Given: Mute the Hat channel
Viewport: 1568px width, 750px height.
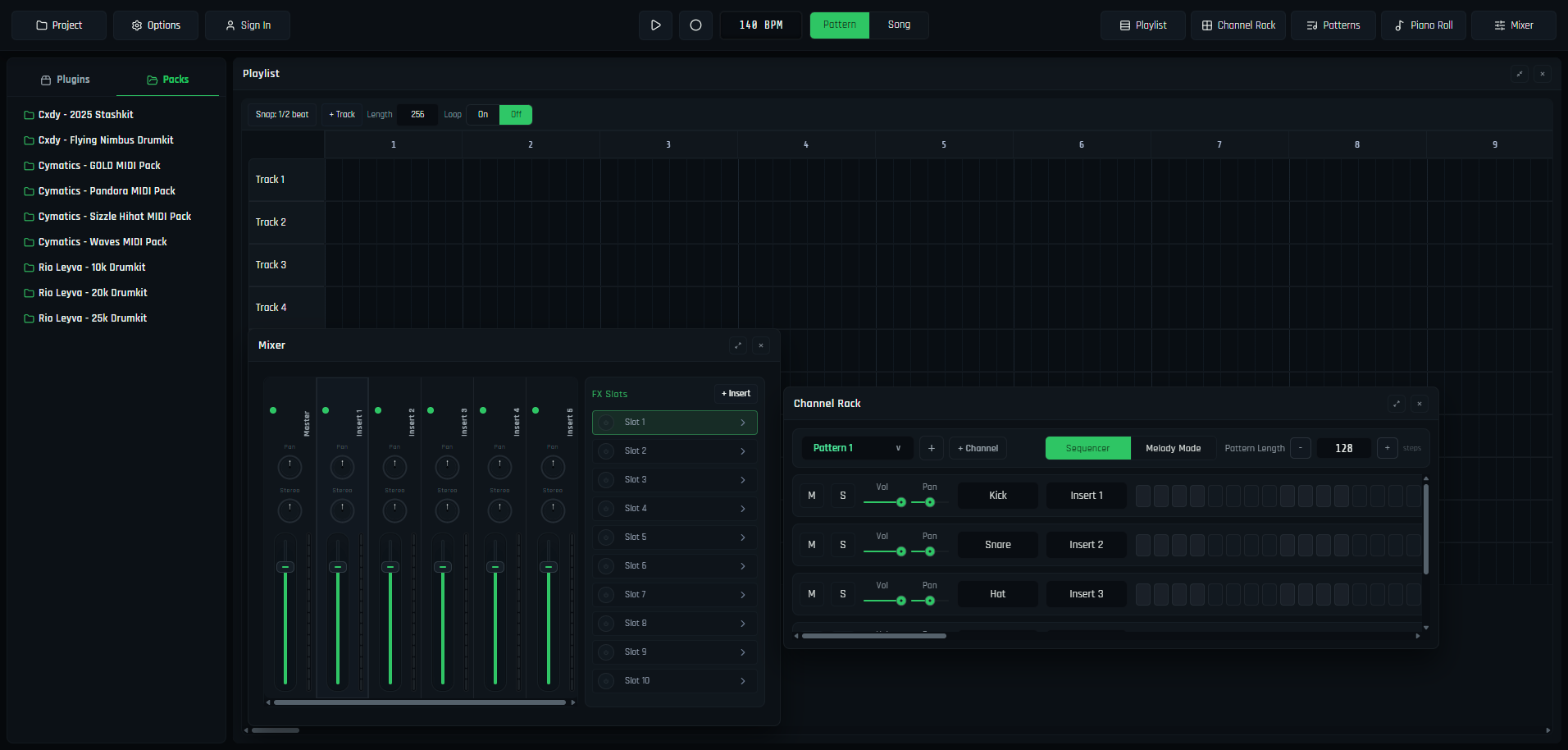Looking at the screenshot, I should click(812, 594).
